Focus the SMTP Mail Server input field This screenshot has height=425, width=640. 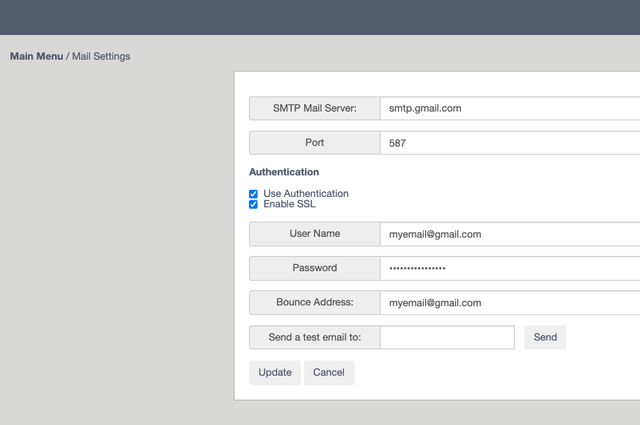point(510,108)
